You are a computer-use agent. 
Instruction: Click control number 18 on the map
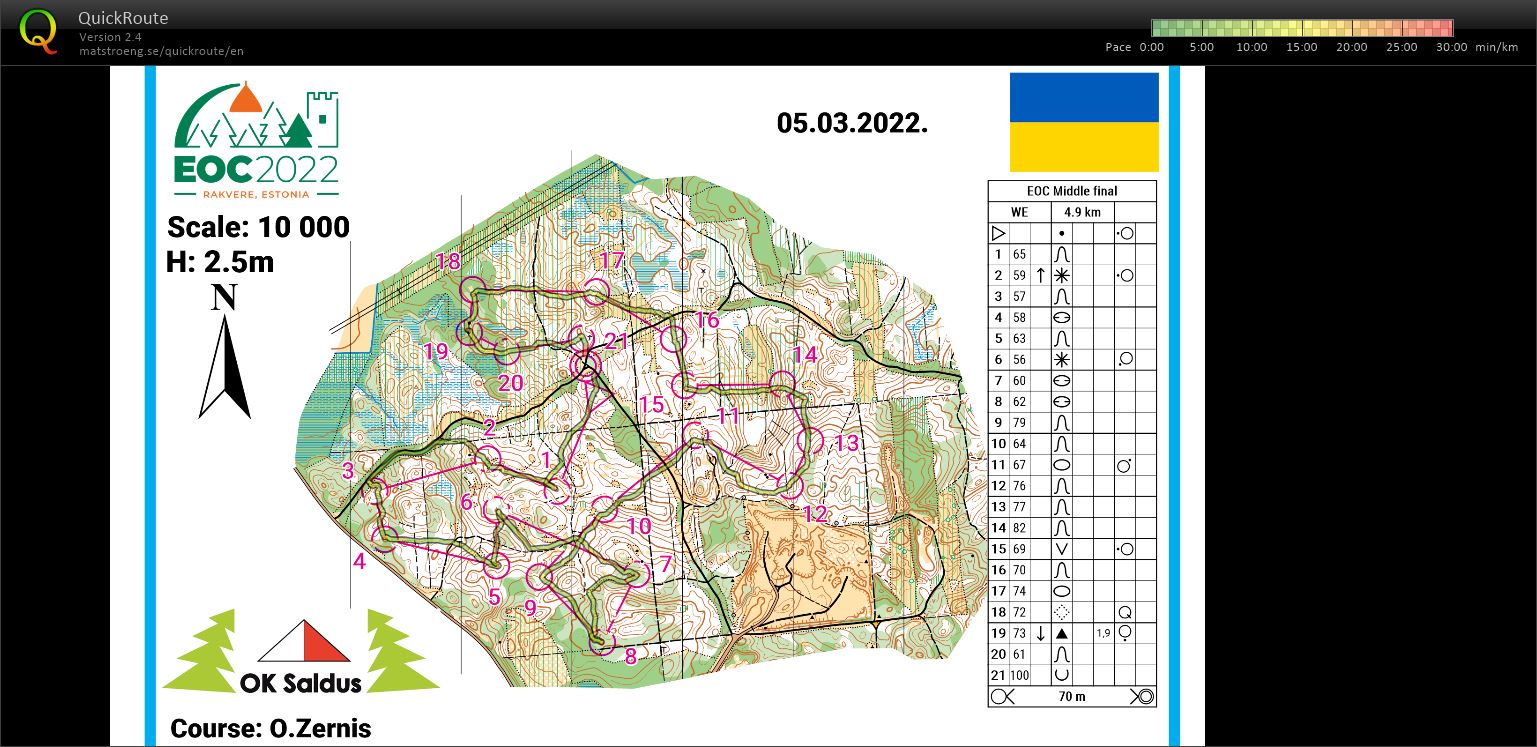point(448,262)
